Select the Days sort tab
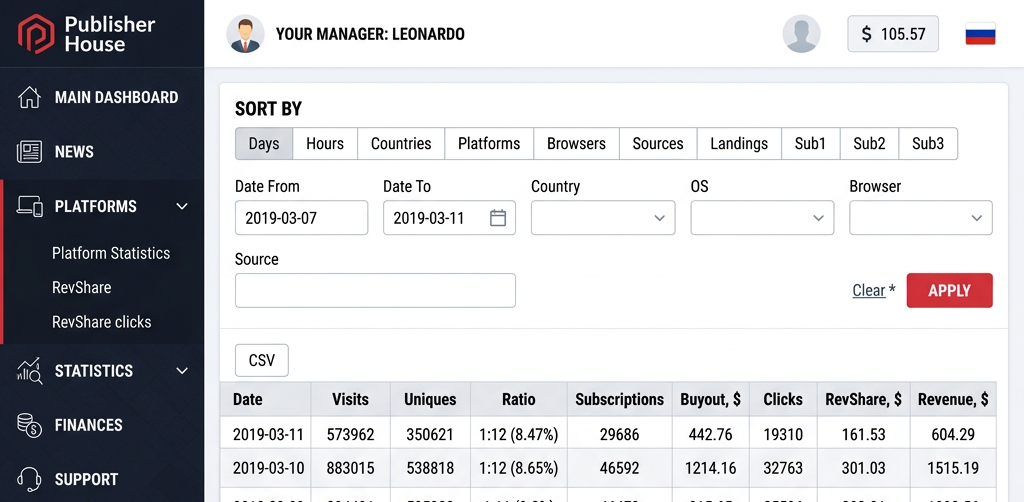 (264, 144)
